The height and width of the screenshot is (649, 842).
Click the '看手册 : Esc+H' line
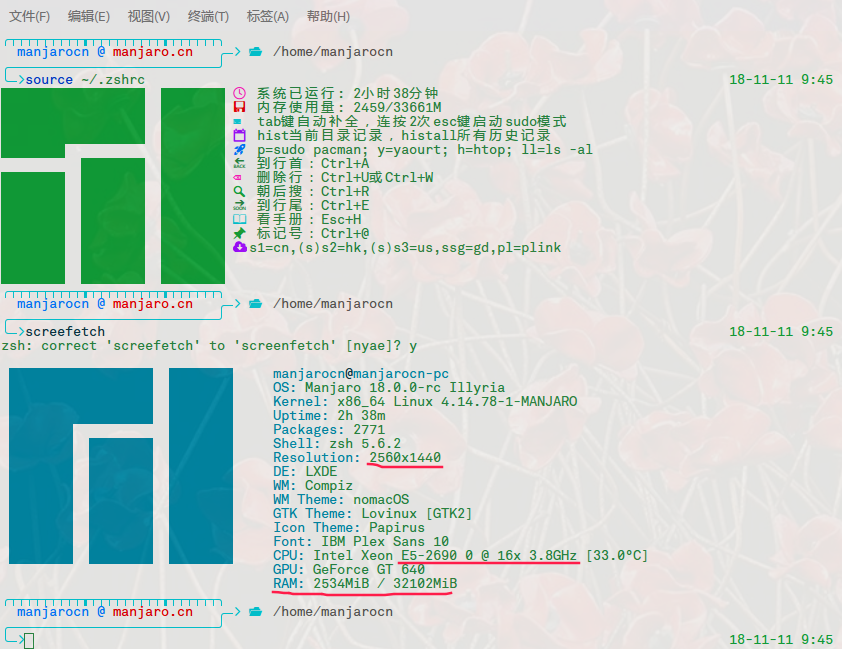(x=309, y=219)
